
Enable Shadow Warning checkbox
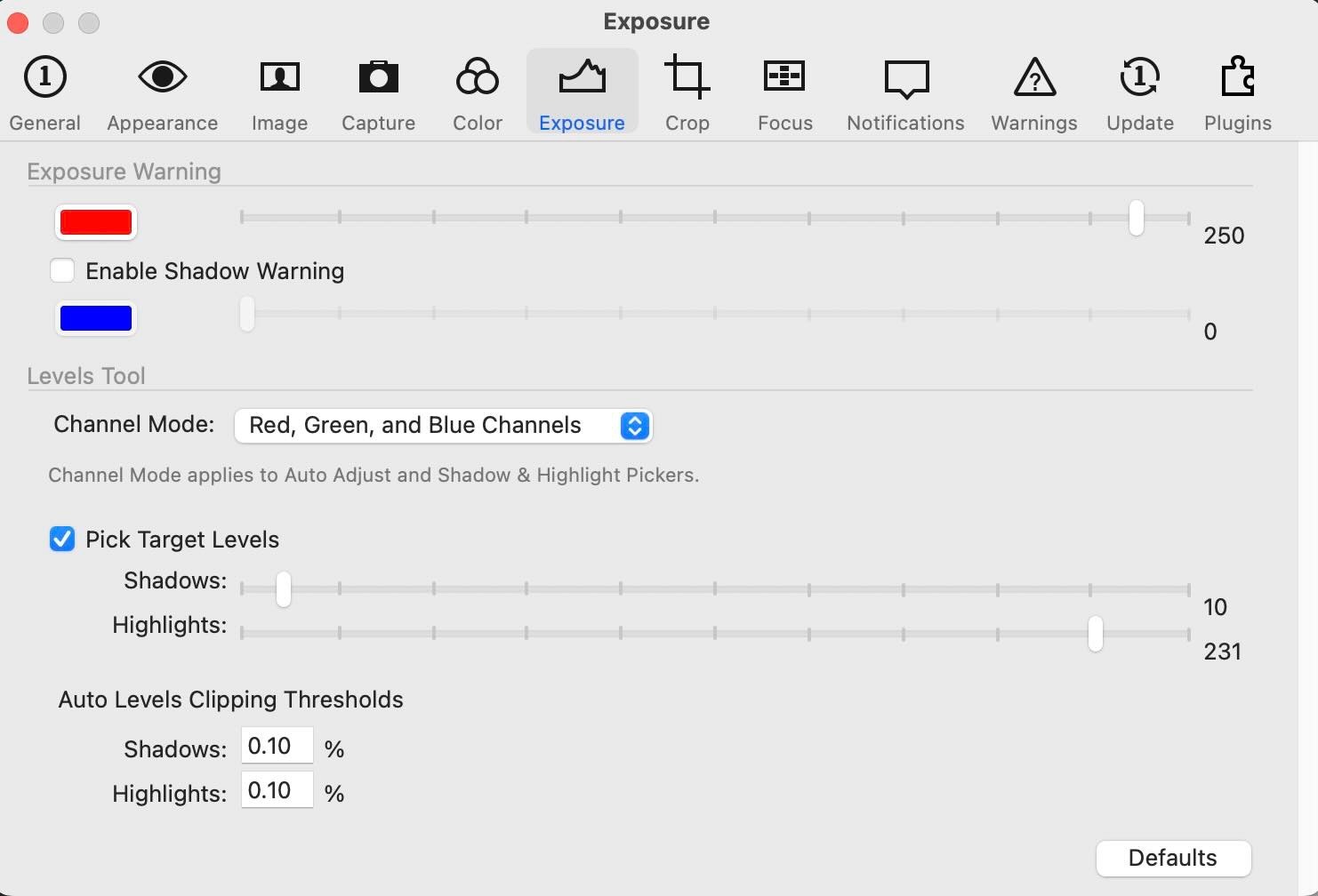(62, 271)
